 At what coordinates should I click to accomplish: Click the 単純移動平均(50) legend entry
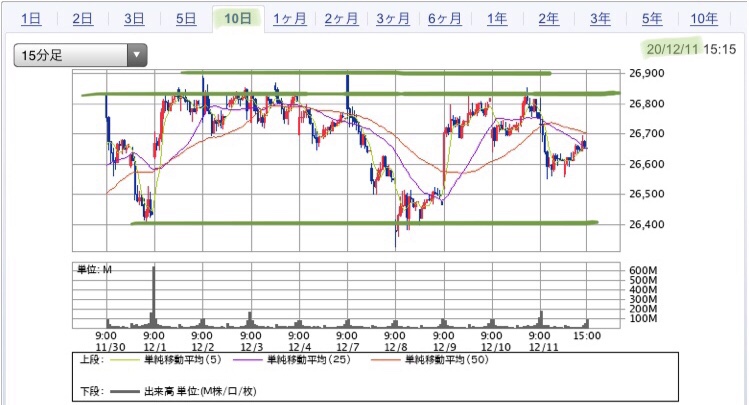447,360
